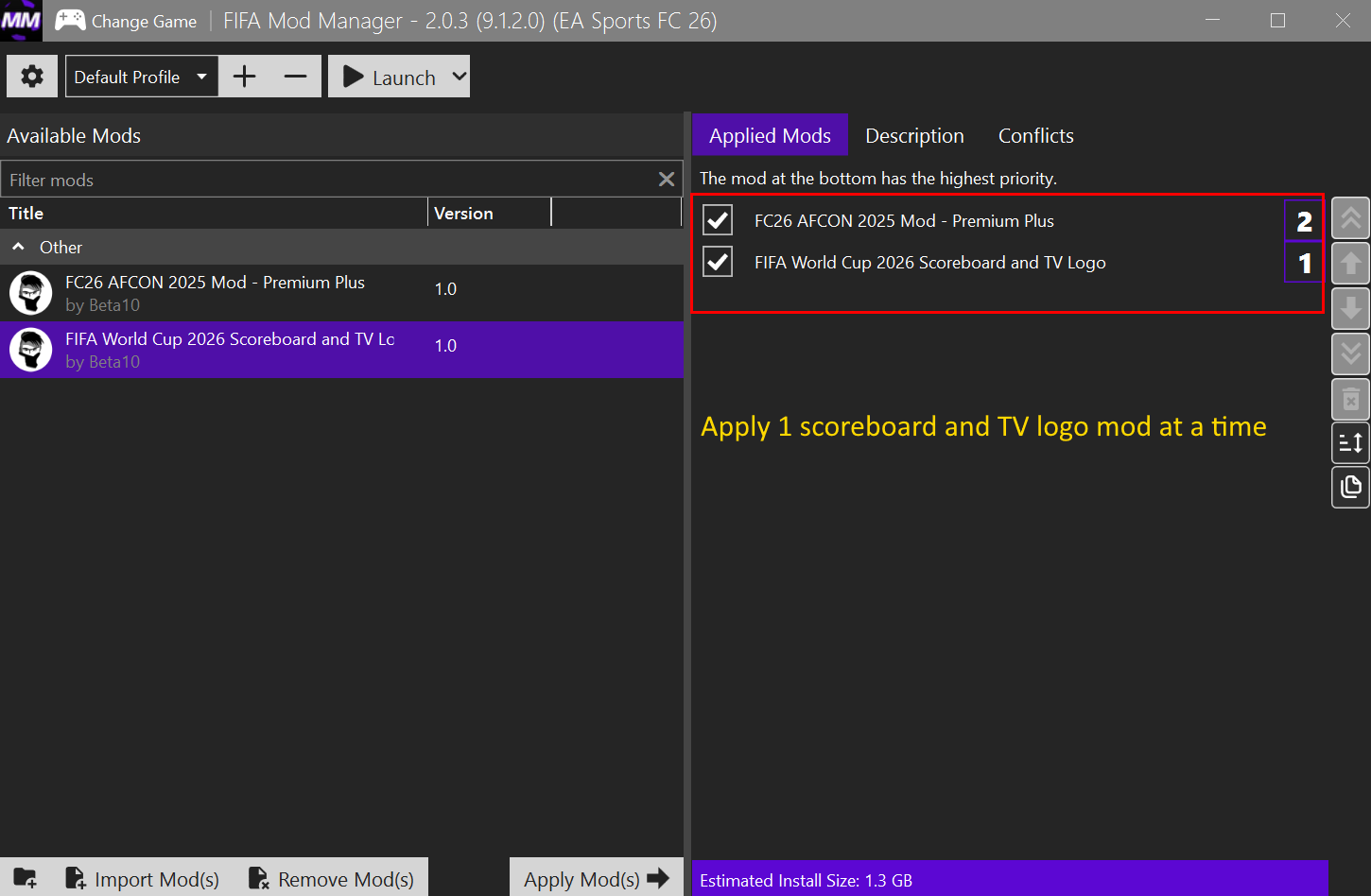1371x896 pixels.
Task: Select FIFA World Cup 2026 Scoreboard available mod
Action: coord(341,350)
